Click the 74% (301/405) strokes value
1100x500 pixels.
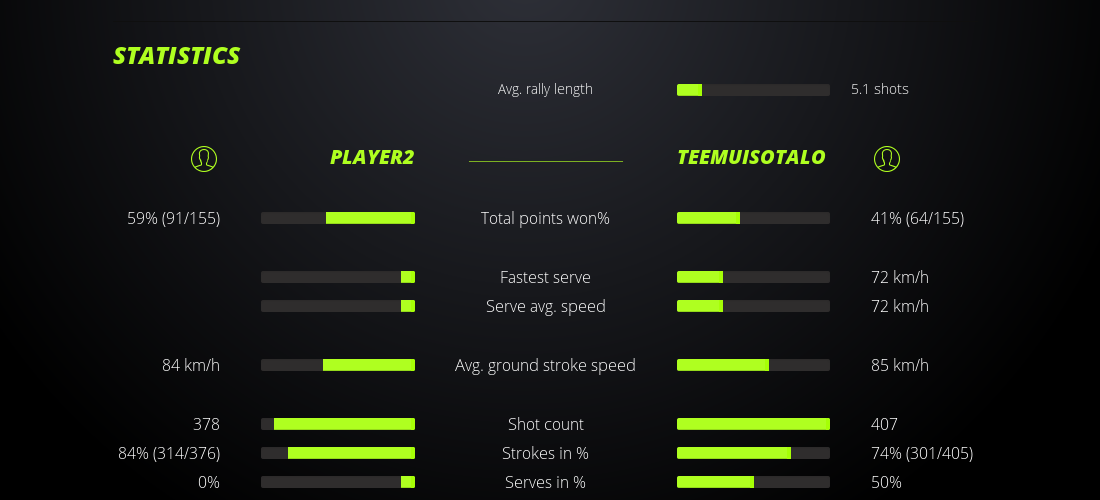[x=921, y=453]
